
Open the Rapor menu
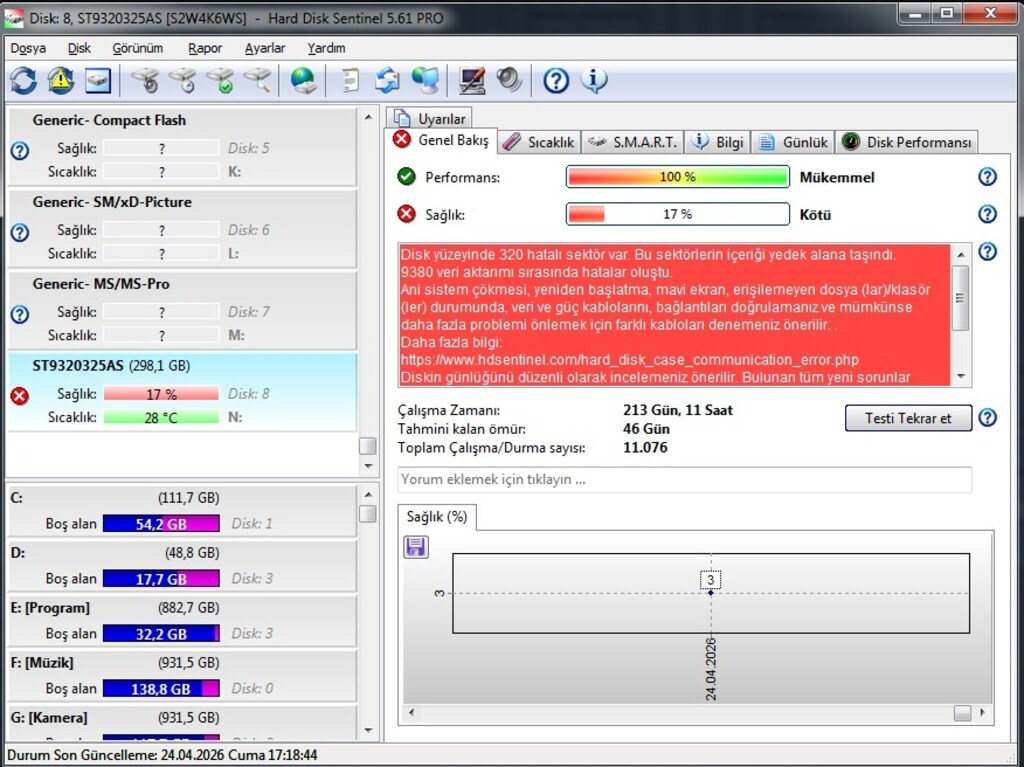[205, 48]
